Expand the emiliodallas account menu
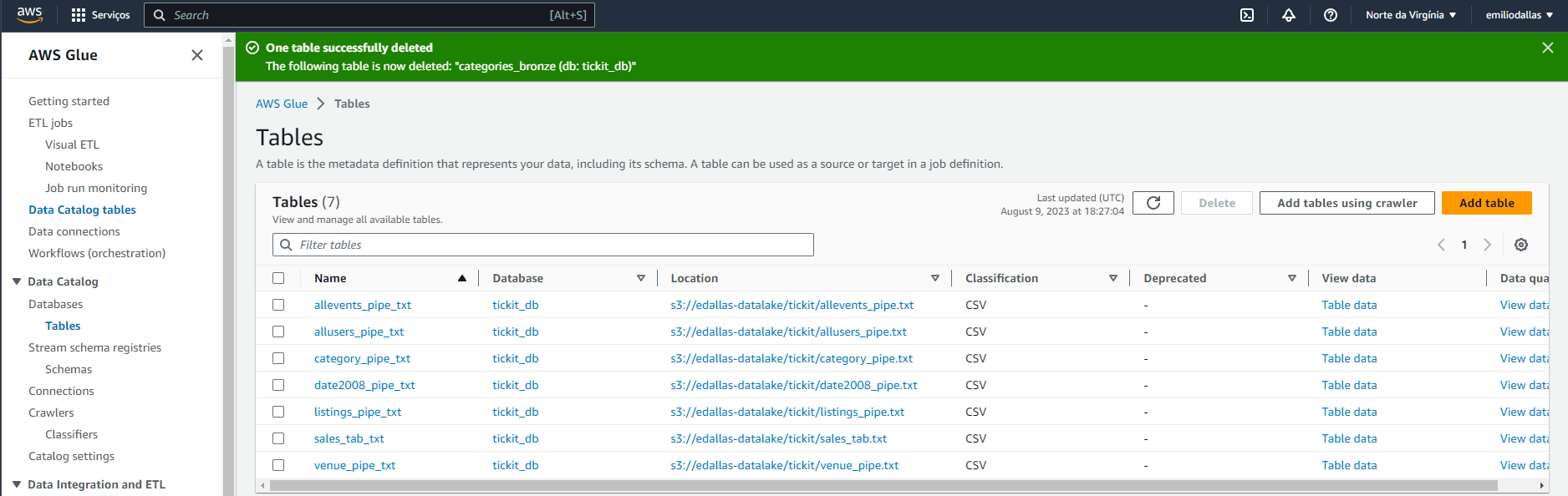The image size is (1568, 496). (x=1519, y=15)
